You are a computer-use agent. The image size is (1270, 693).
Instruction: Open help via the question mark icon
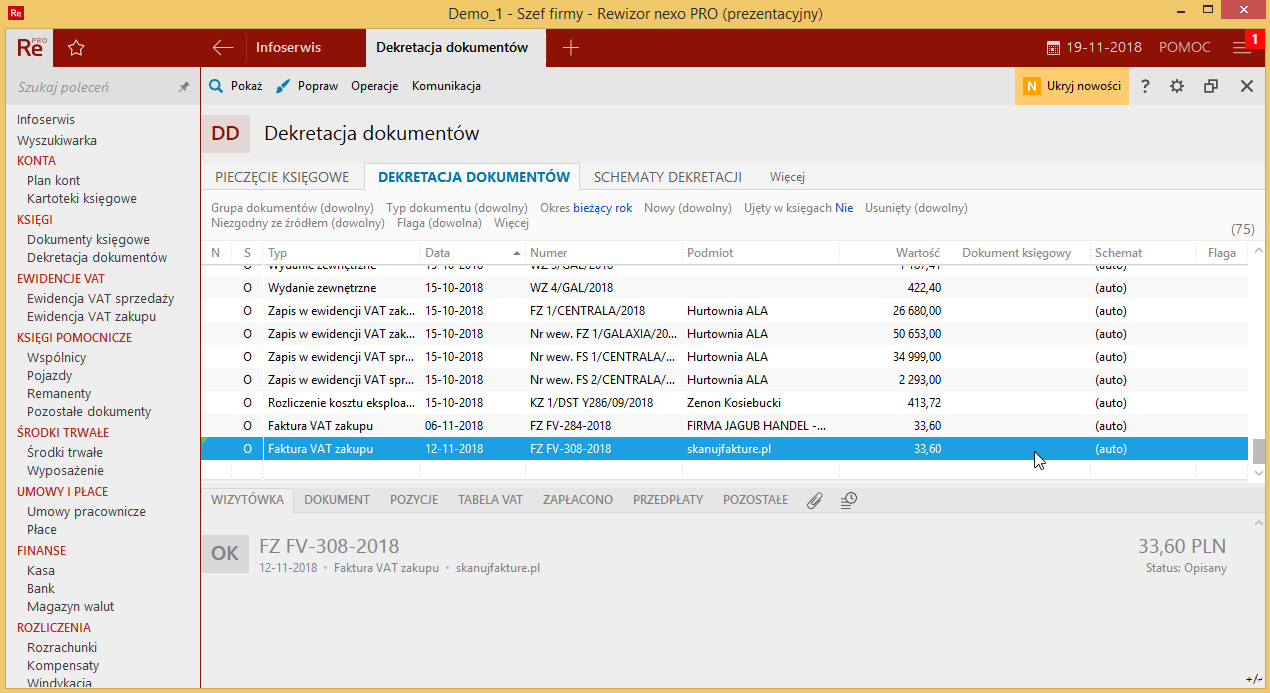tap(1144, 86)
